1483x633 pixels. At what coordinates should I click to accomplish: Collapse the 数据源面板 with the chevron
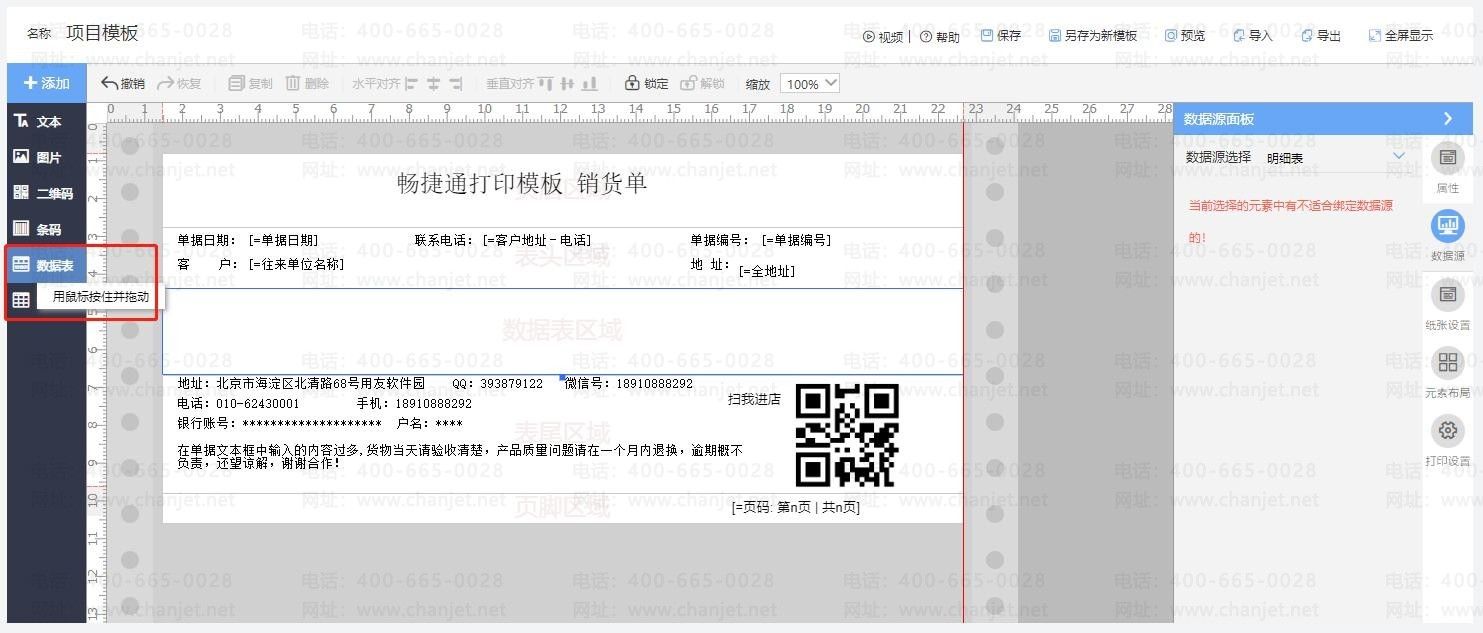(1447, 119)
